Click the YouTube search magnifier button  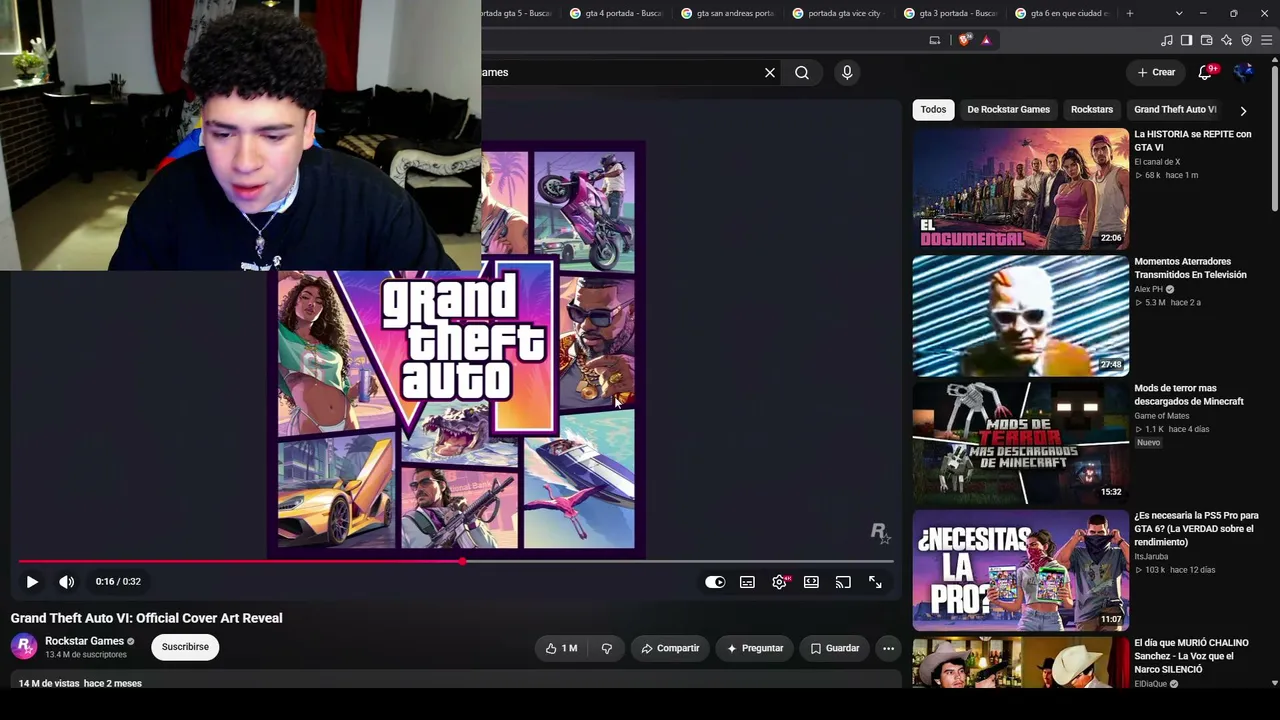tap(802, 72)
